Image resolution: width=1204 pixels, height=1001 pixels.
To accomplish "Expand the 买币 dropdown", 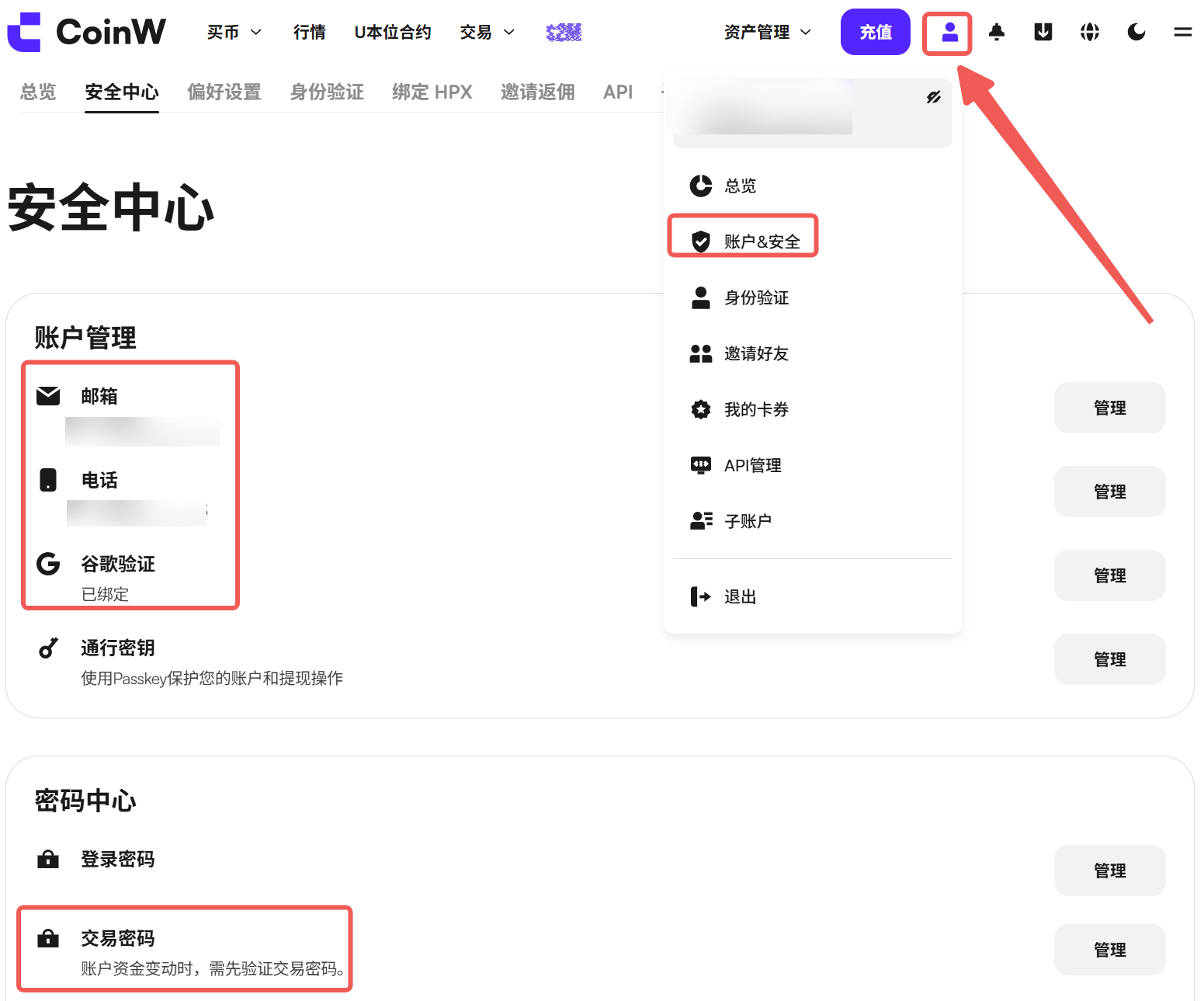I will (x=234, y=32).
